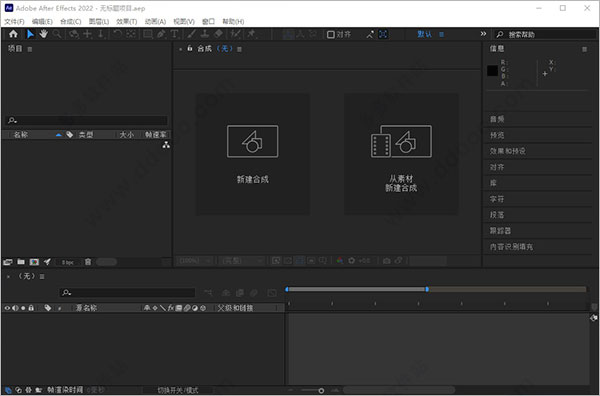Expand the workspace overflow chevrons
The width and height of the screenshot is (600, 396).
click(483, 34)
